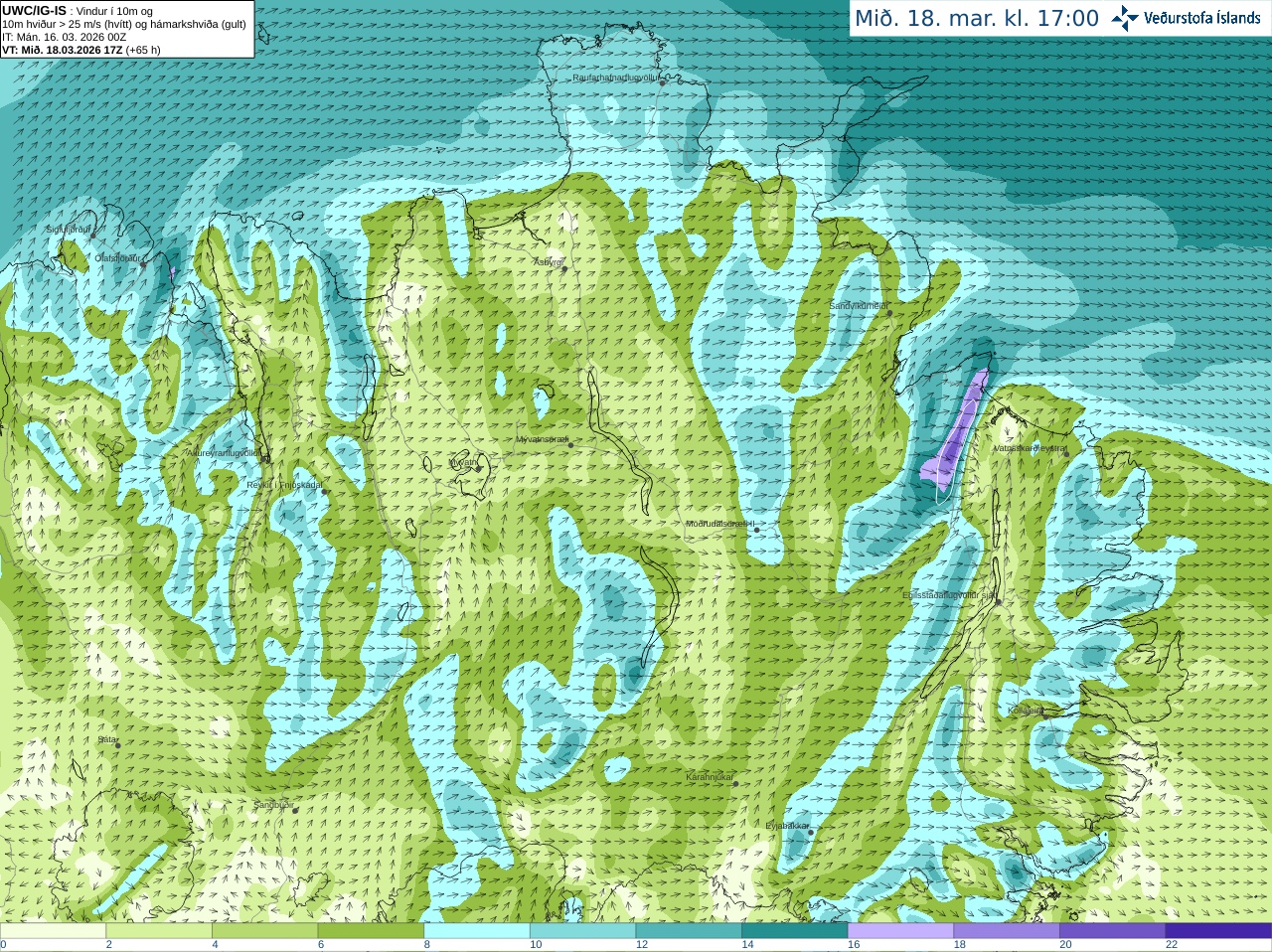Select the Ólafsfjörður station marker
1272x952 pixels.
coord(142,264)
